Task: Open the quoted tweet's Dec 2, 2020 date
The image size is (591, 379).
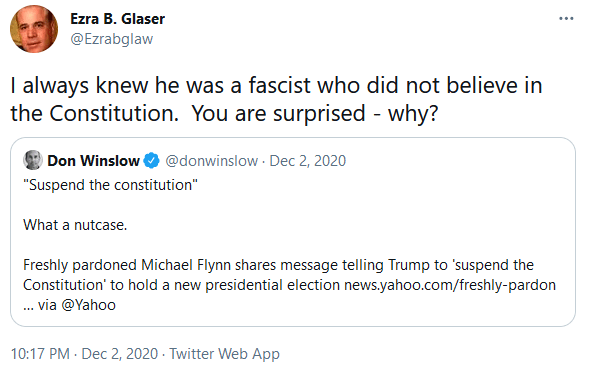Action: click(x=308, y=161)
